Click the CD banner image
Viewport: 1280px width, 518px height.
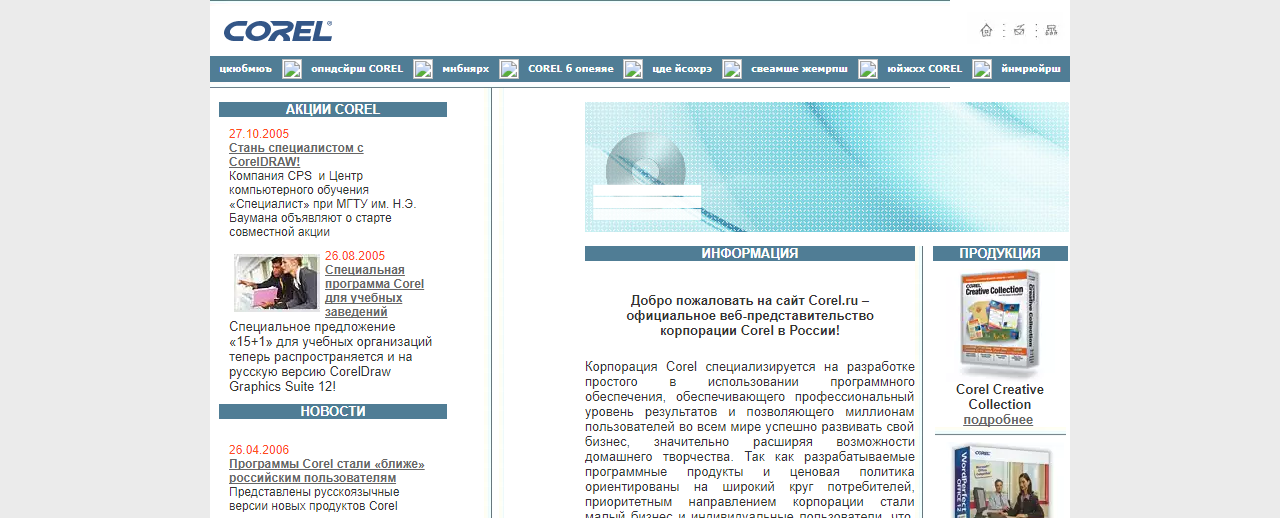pos(826,167)
